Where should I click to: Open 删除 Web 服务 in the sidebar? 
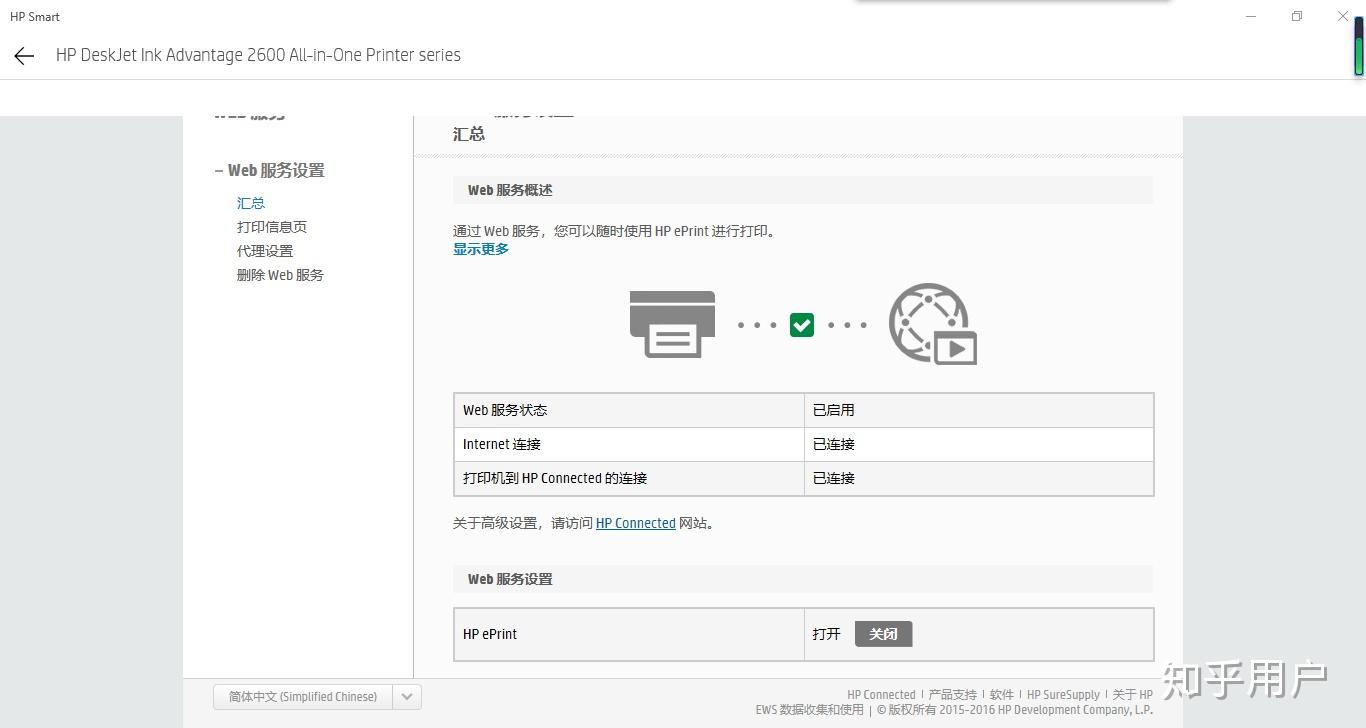point(280,275)
